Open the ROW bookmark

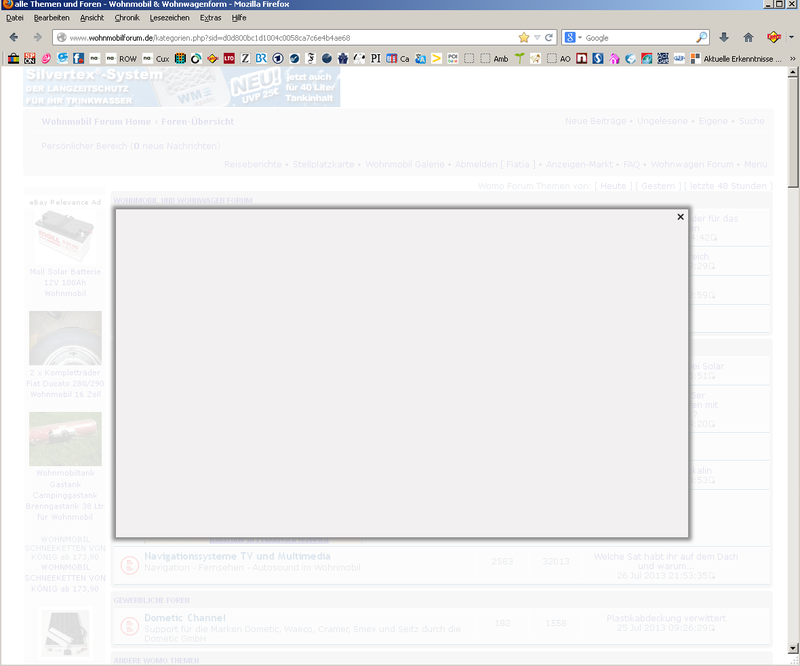127,59
